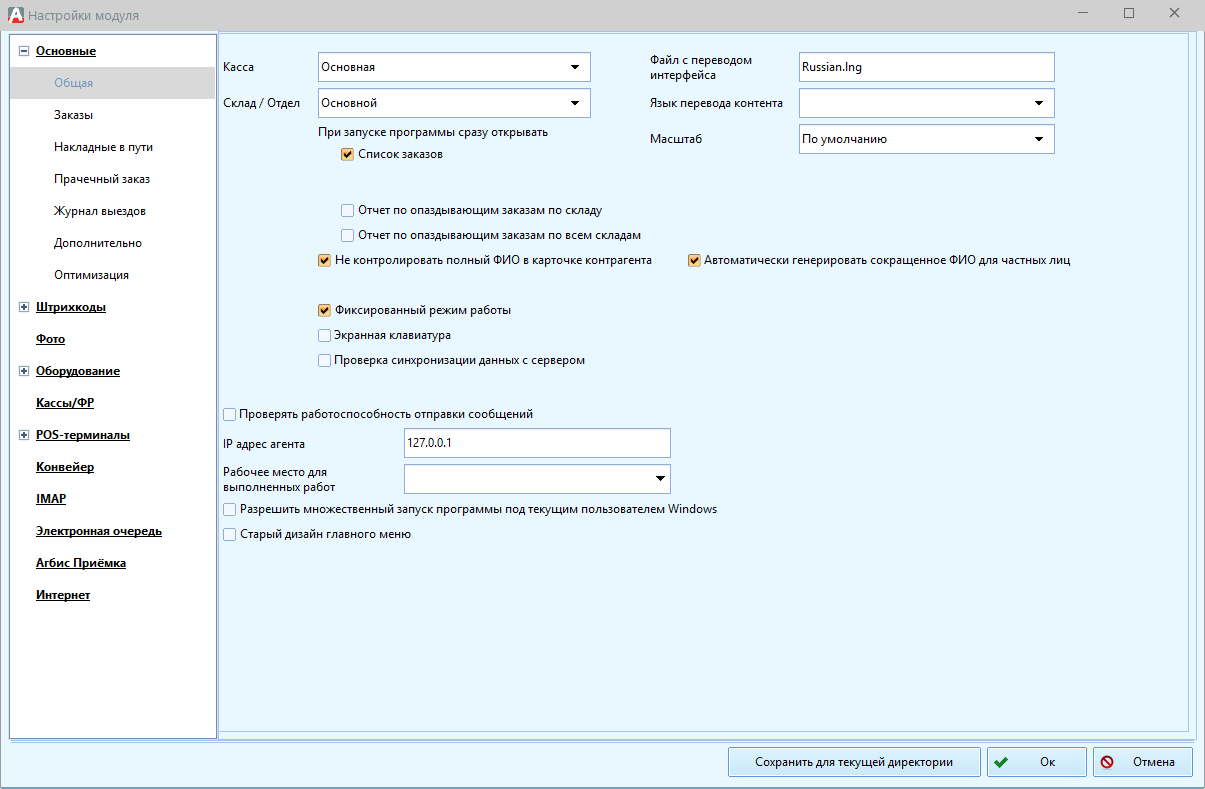Collapse the Основные tree section
Screen dimensions: 1205x789
(24, 51)
